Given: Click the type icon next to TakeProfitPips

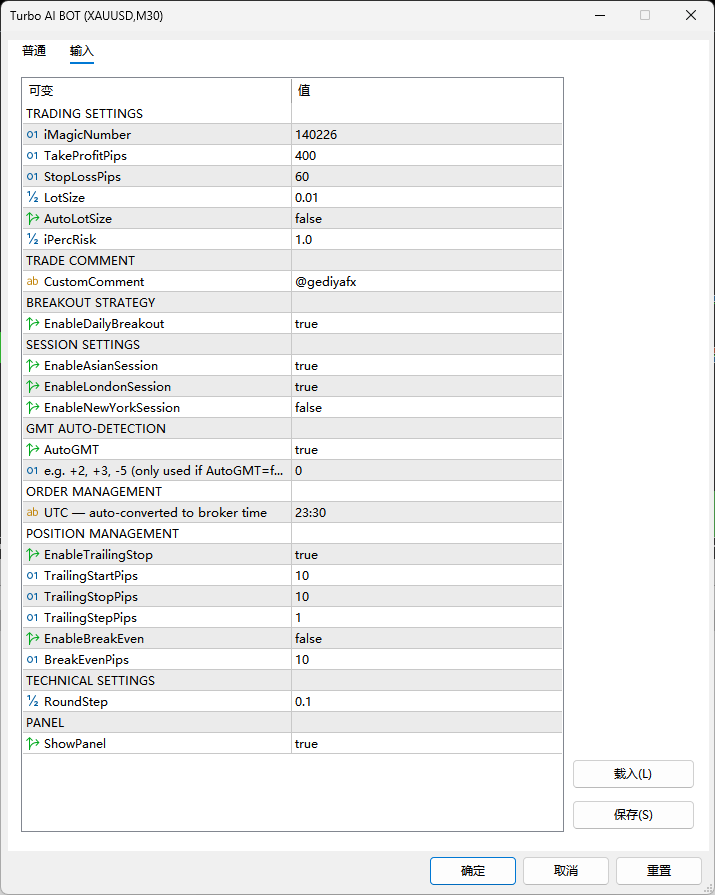Looking at the screenshot, I should click(33, 156).
